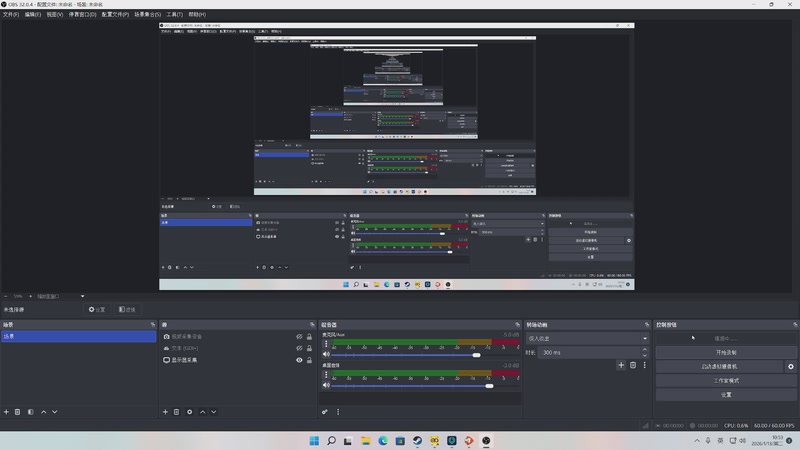Open source filters (滤镜) button
The height and width of the screenshot is (450, 800).
point(127,309)
